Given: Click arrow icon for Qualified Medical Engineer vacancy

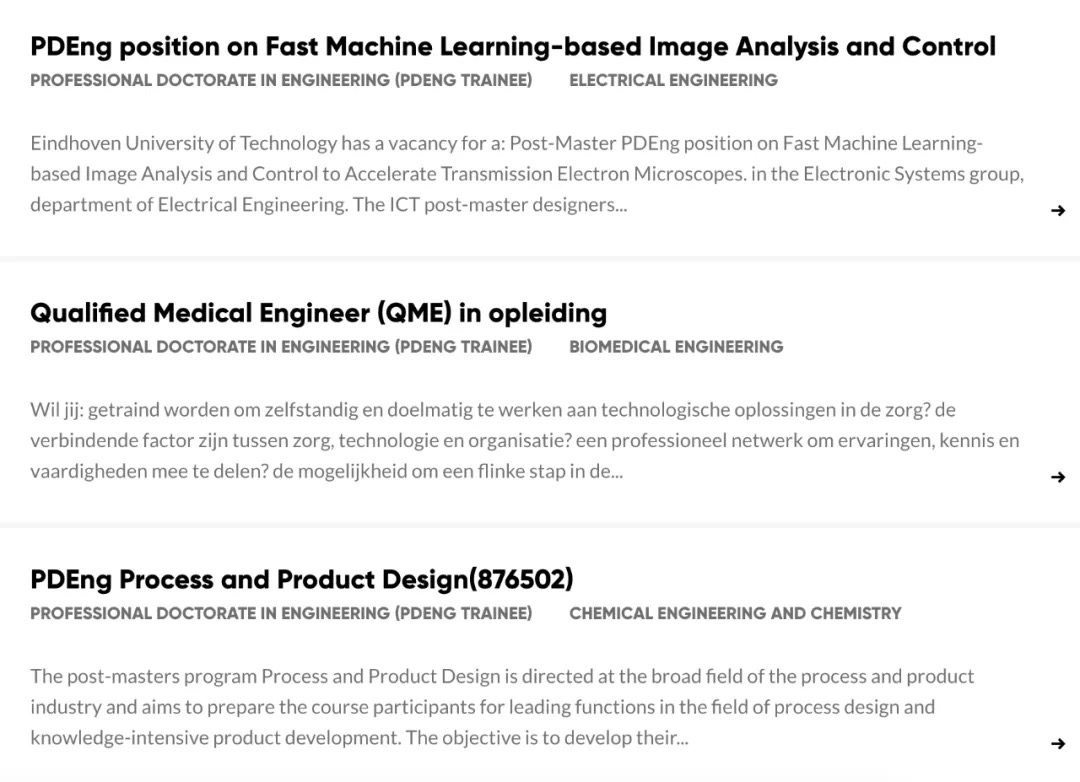Looking at the screenshot, I should pos(1058,477).
